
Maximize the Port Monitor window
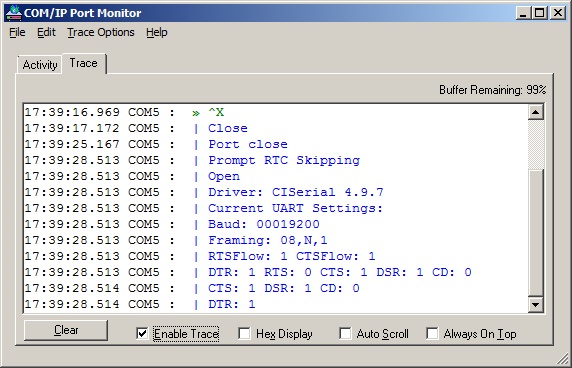[540, 13]
